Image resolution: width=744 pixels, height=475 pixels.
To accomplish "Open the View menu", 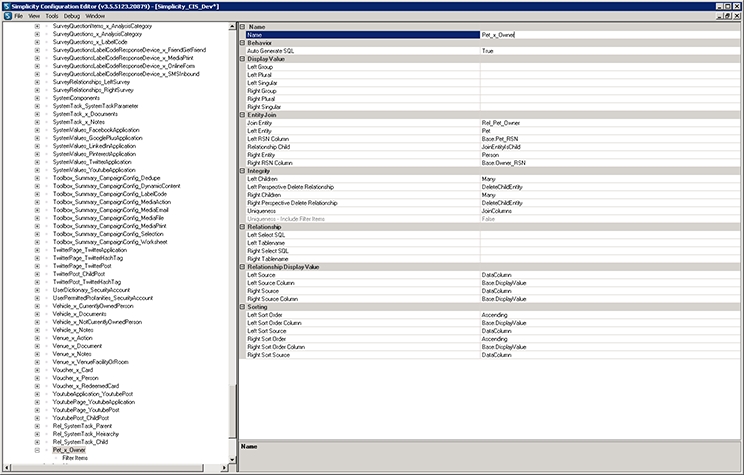I will click(x=34, y=16).
